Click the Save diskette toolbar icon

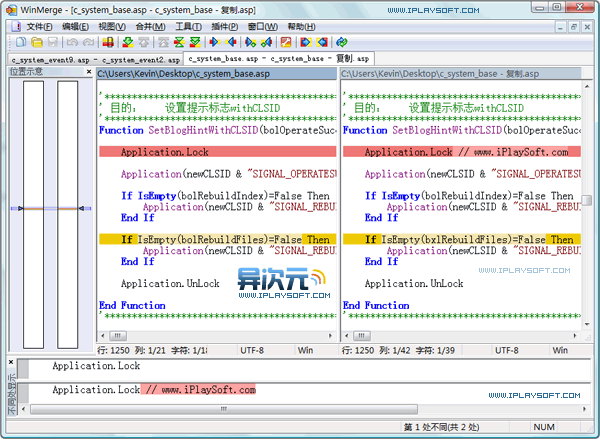(x=53, y=42)
